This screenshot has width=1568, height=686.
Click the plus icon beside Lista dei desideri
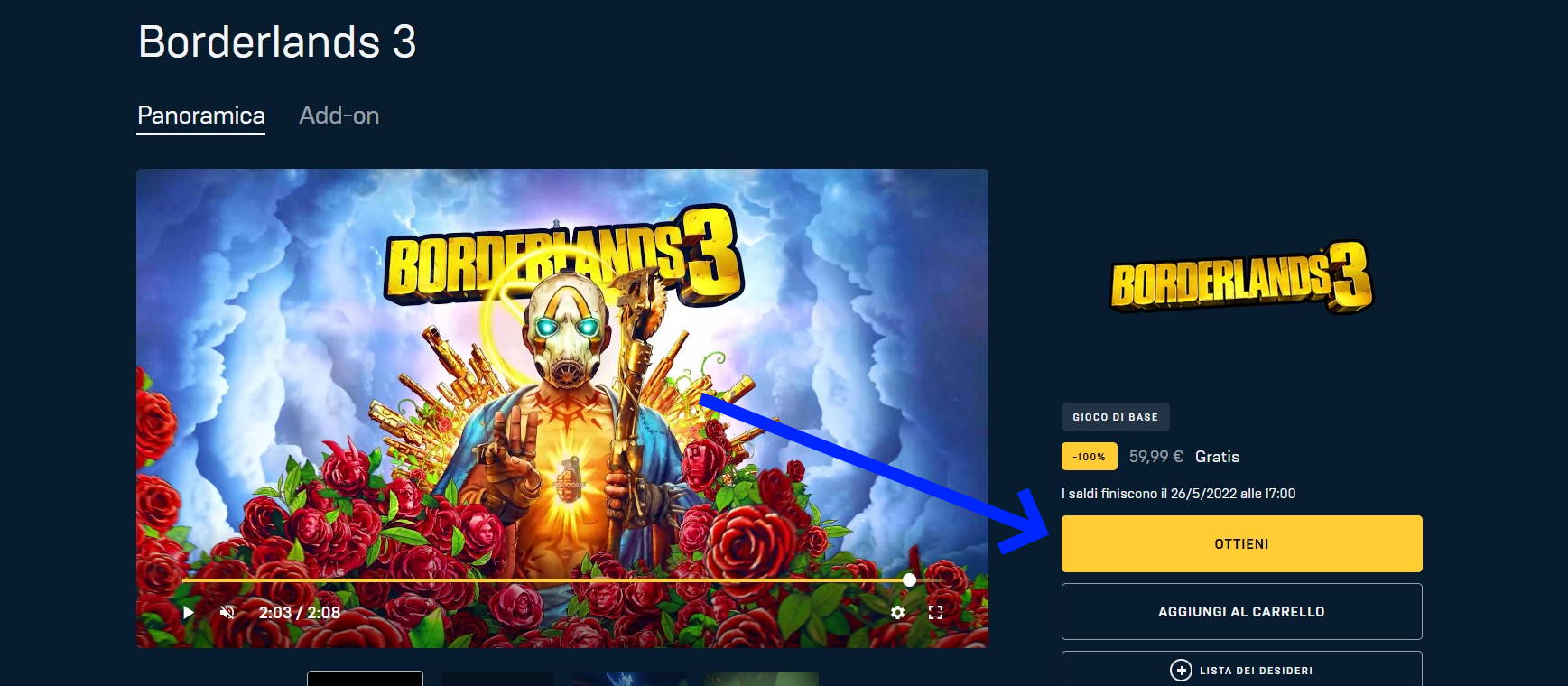(x=1181, y=670)
